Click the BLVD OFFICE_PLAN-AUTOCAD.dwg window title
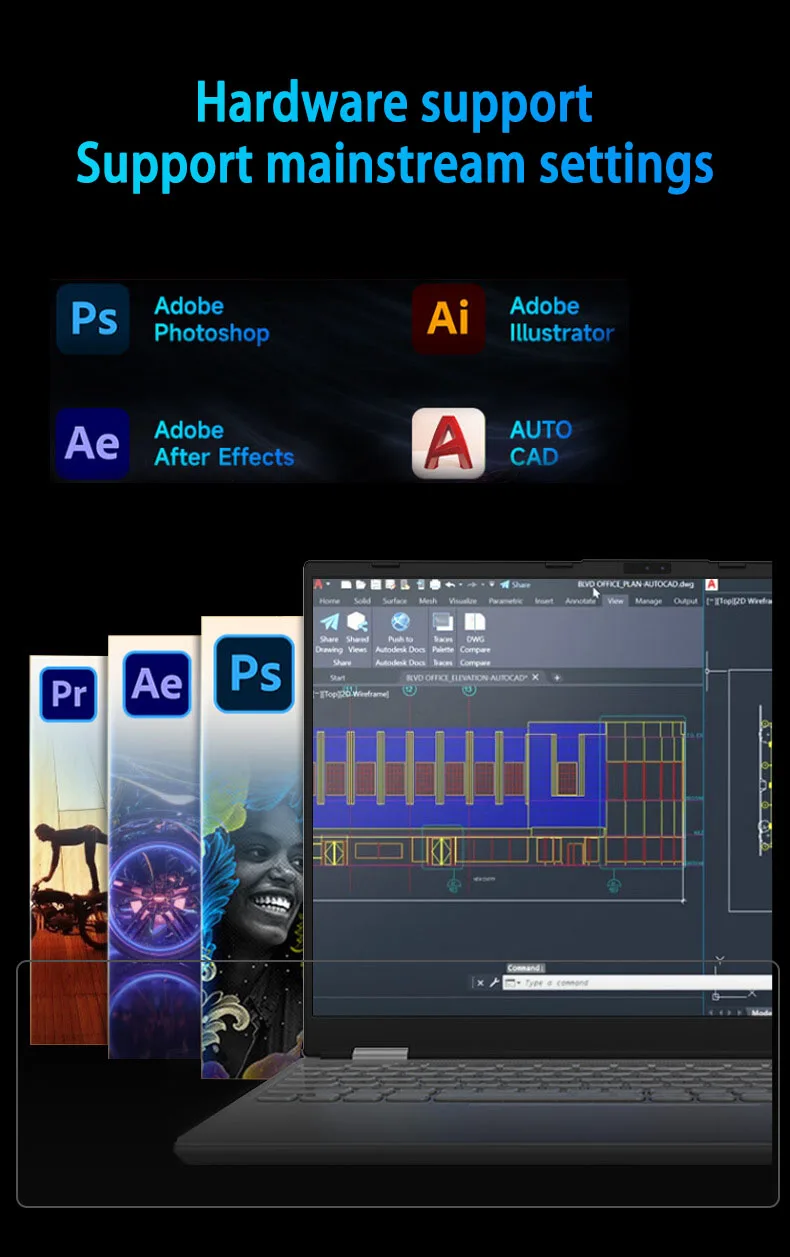Screen dimensions: 790x1257 (636, 584)
